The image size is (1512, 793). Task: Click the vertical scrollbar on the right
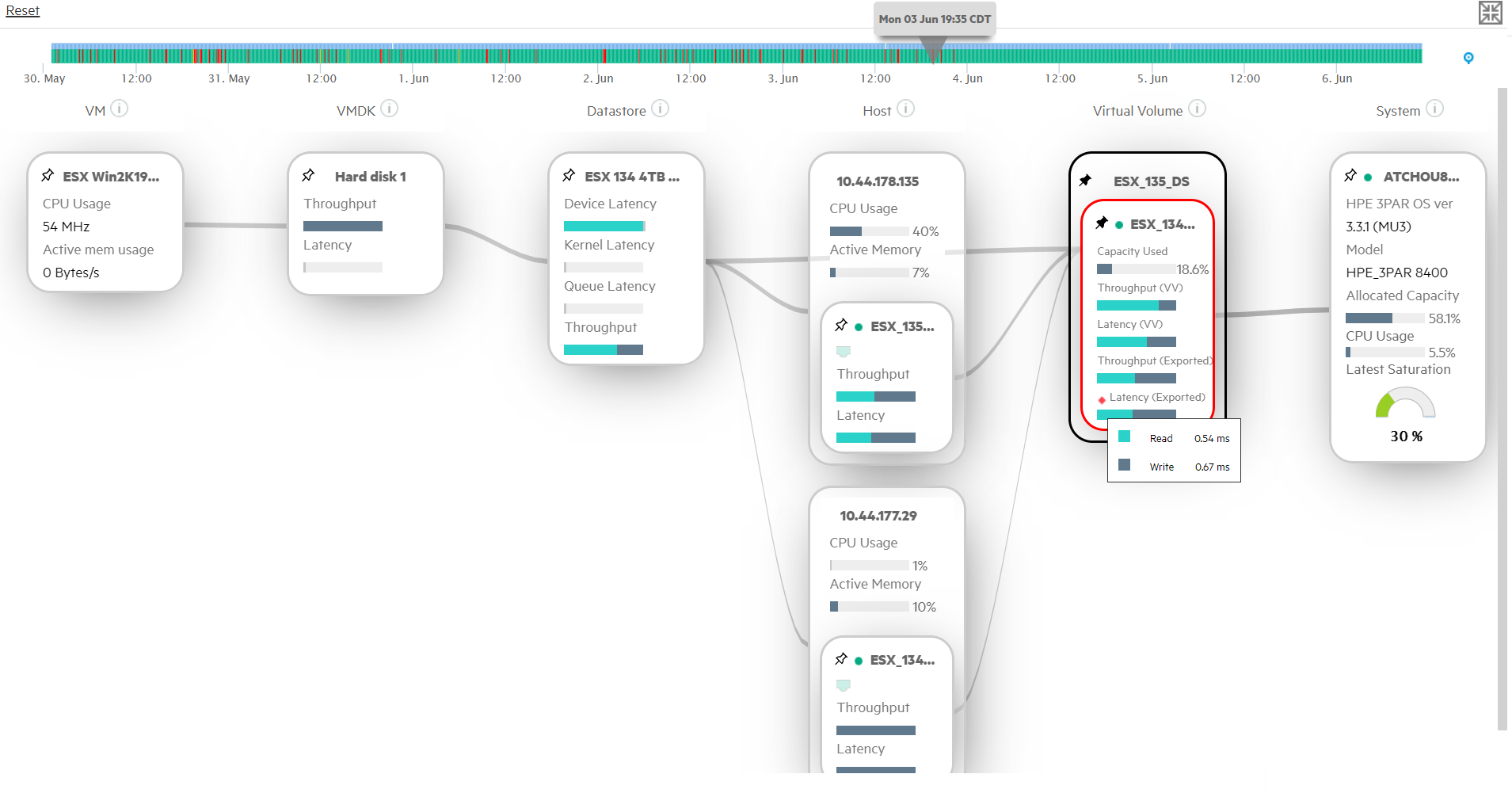coord(1502,409)
